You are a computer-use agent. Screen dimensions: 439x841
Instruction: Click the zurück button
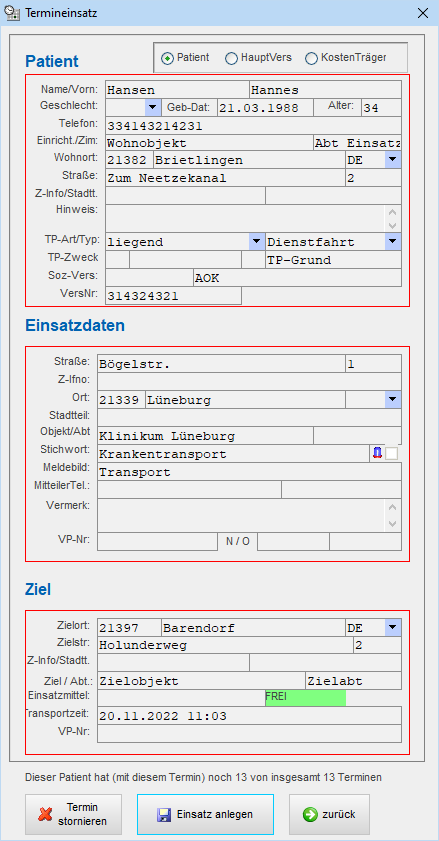pos(329,814)
